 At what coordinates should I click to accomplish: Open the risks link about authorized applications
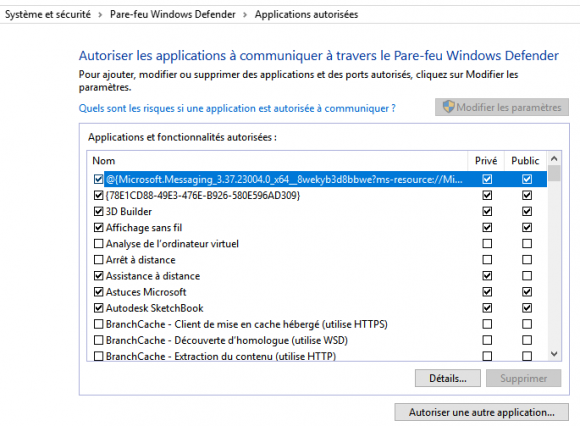point(237,108)
